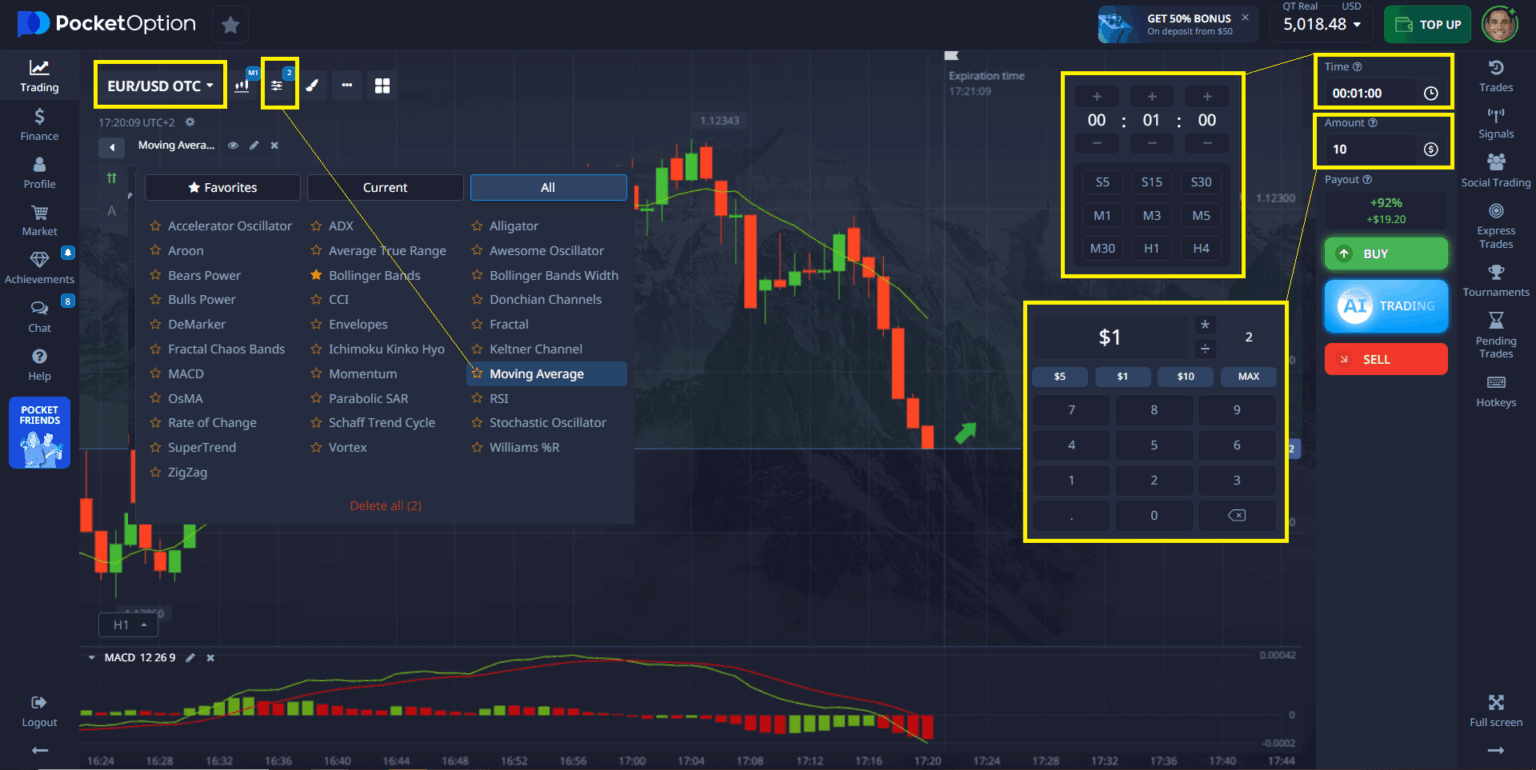Open the indicators panel icon with badge 2
Image resolution: width=1536 pixels, height=770 pixels.
[x=280, y=85]
